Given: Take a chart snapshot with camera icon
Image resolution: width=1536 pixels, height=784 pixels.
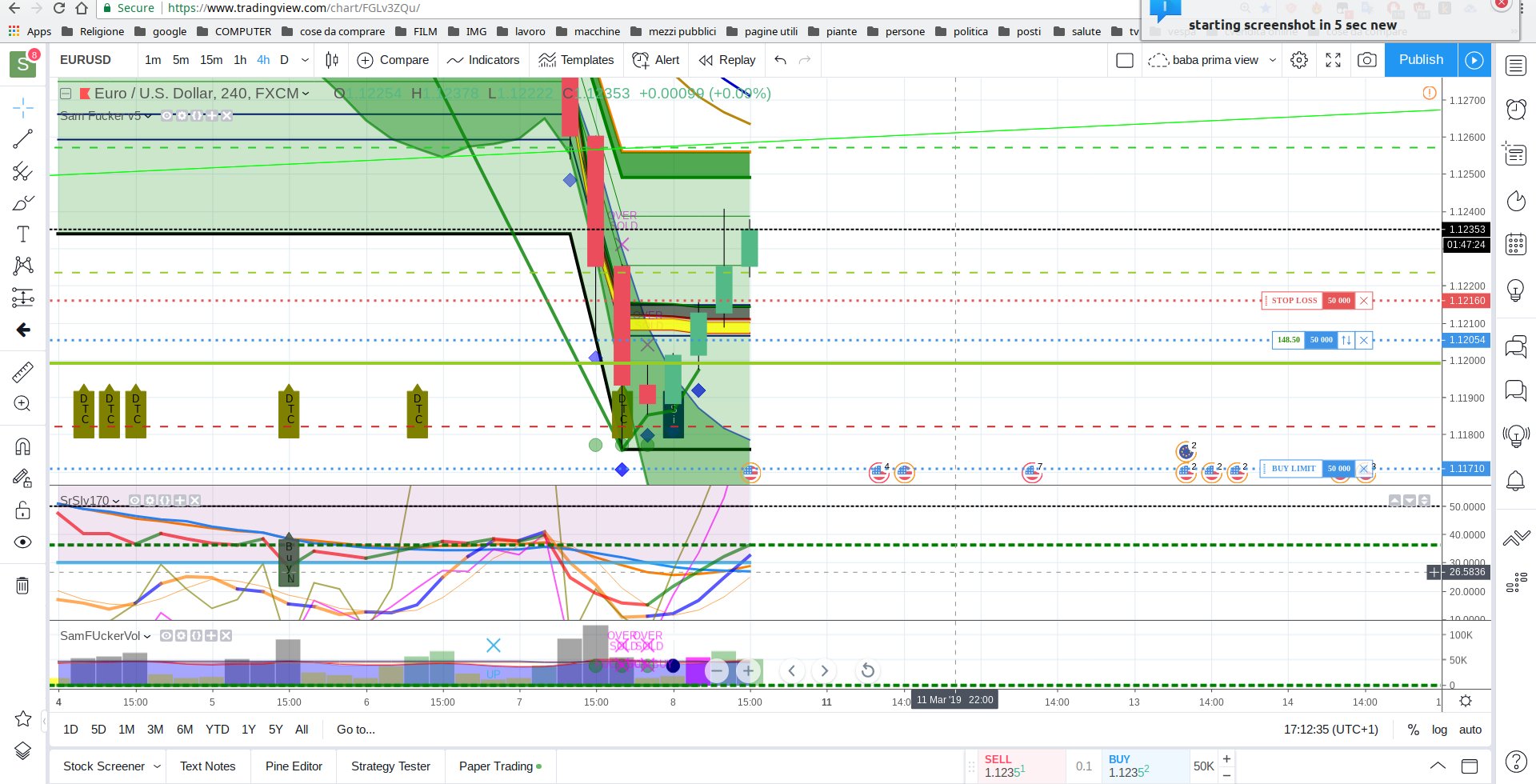Looking at the screenshot, I should point(1367,60).
